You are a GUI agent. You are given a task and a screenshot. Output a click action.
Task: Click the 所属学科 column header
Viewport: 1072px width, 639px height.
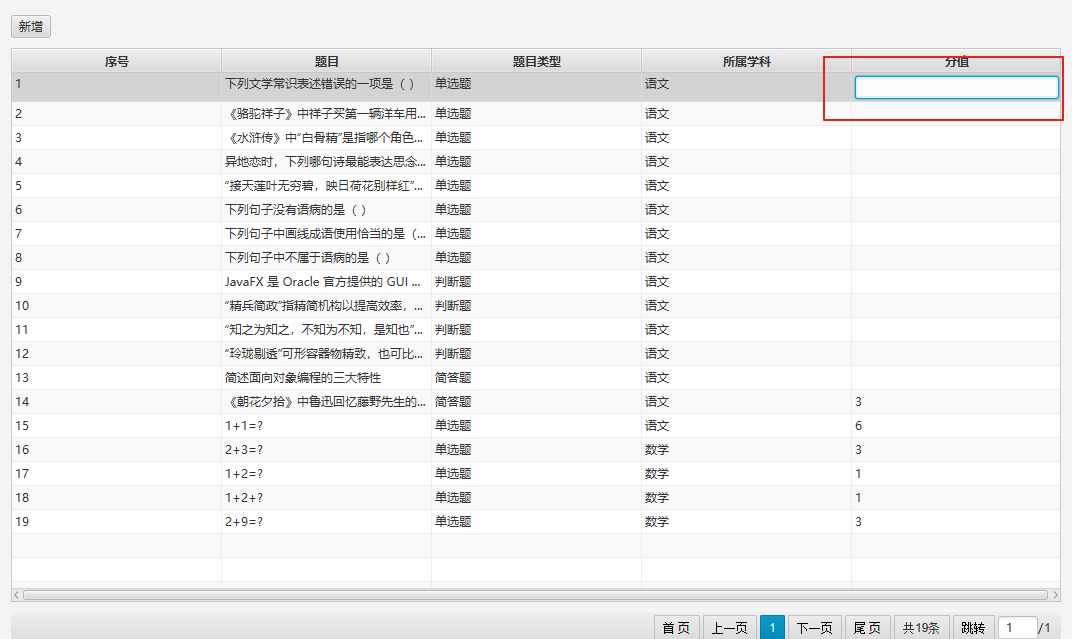click(746, 61)
